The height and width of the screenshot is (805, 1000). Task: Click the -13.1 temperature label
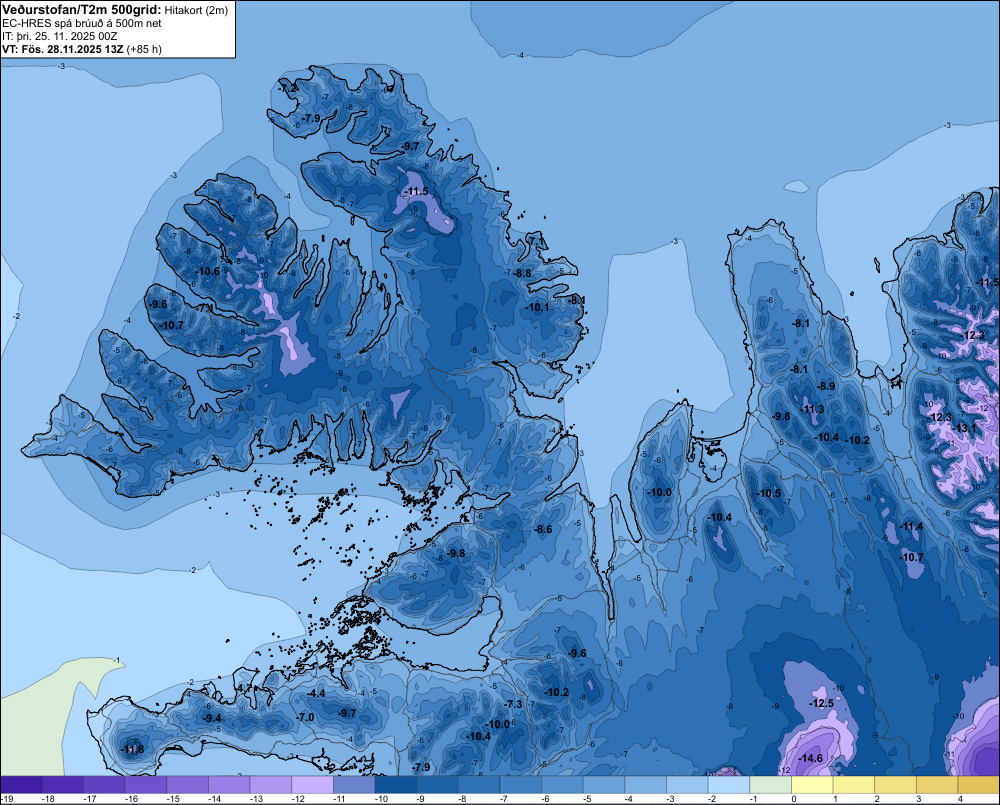[964, 429]
